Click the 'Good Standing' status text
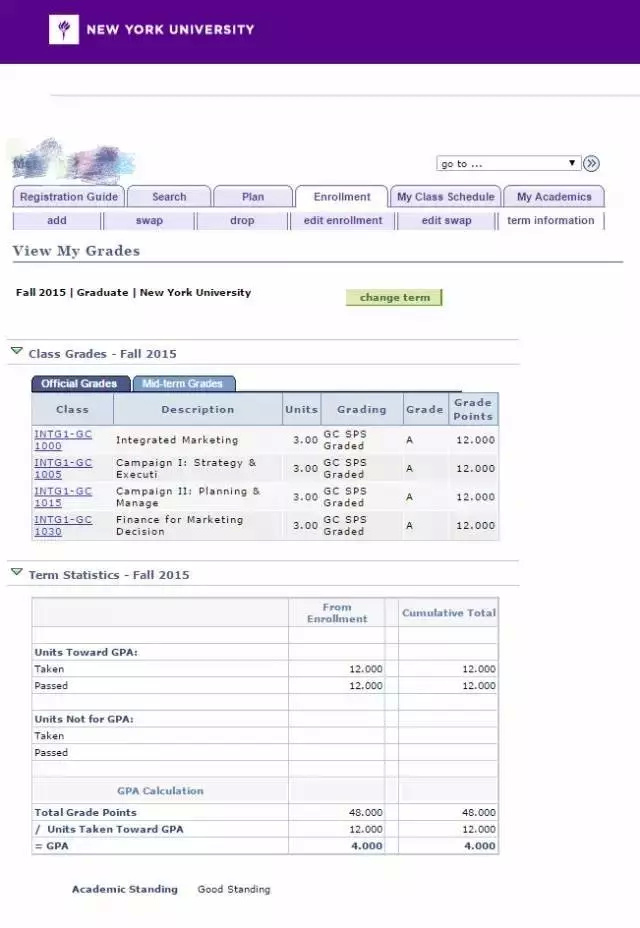 pyautogui.click(x=234, y=889)
